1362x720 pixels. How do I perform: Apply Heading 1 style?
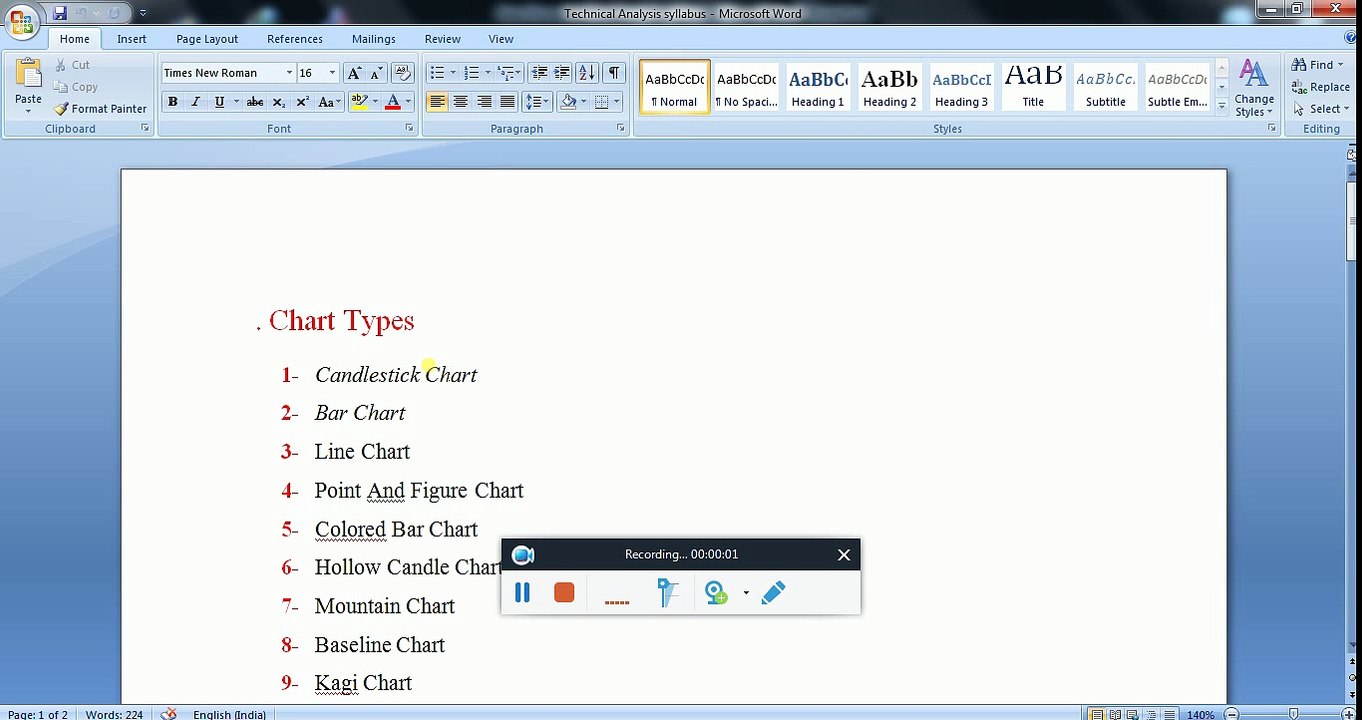pyautogui.click(x=817, y=87)
